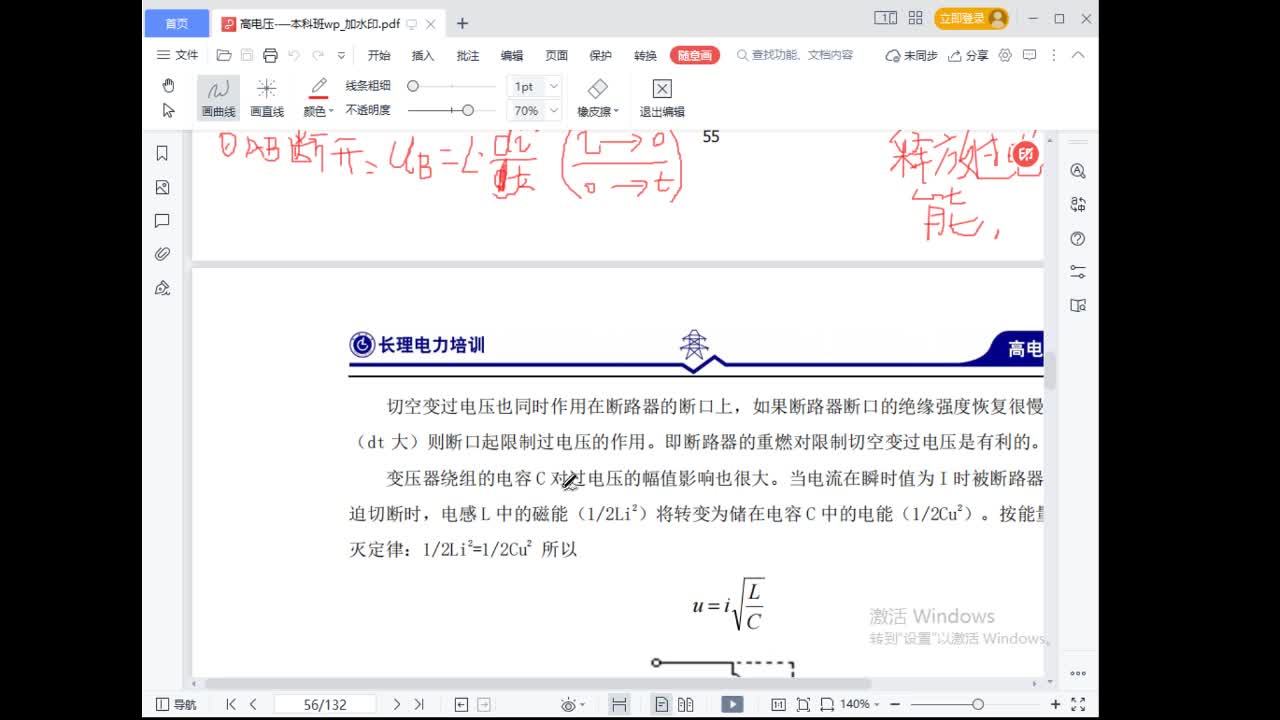Image resolution: width=1280 pixels, height=720 pixels.
Task: Go to the last page
Action: pyautogui.click(x=419, y=705)
